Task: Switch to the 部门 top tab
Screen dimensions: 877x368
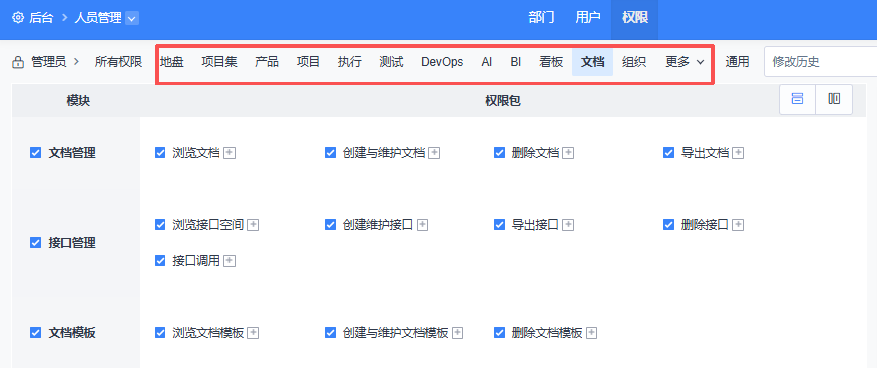Action: click(x=541, y=18)
